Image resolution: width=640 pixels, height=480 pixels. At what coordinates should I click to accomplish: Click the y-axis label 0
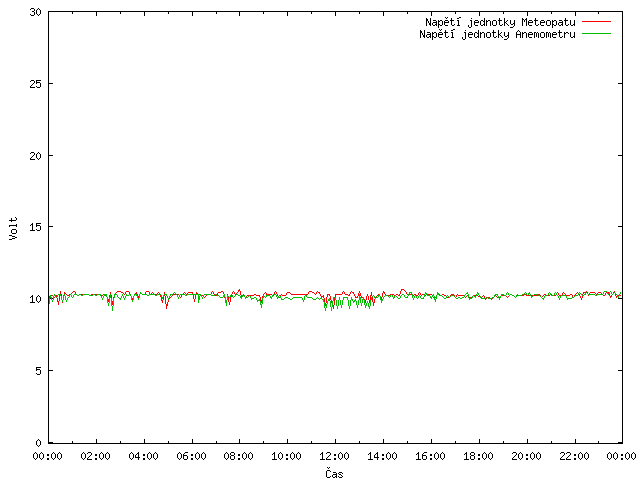pyautogui.click(x=38, y=443)
